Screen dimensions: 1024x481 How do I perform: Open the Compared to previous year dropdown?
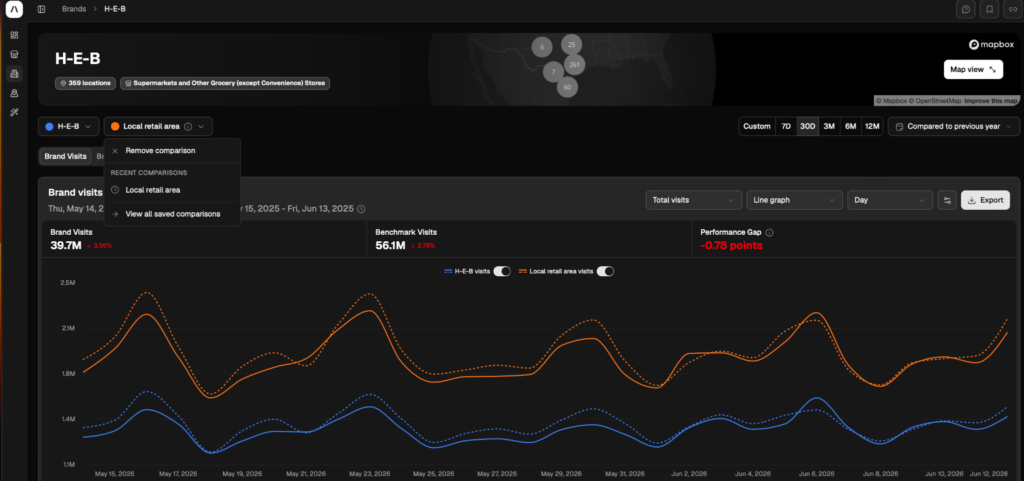(954, 127)
